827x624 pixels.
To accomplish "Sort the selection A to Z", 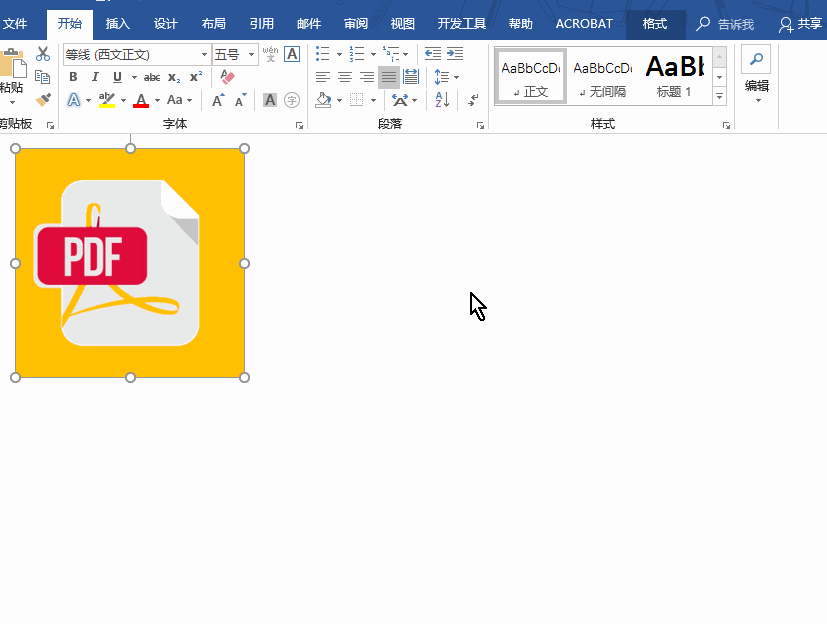I will 442,100.
